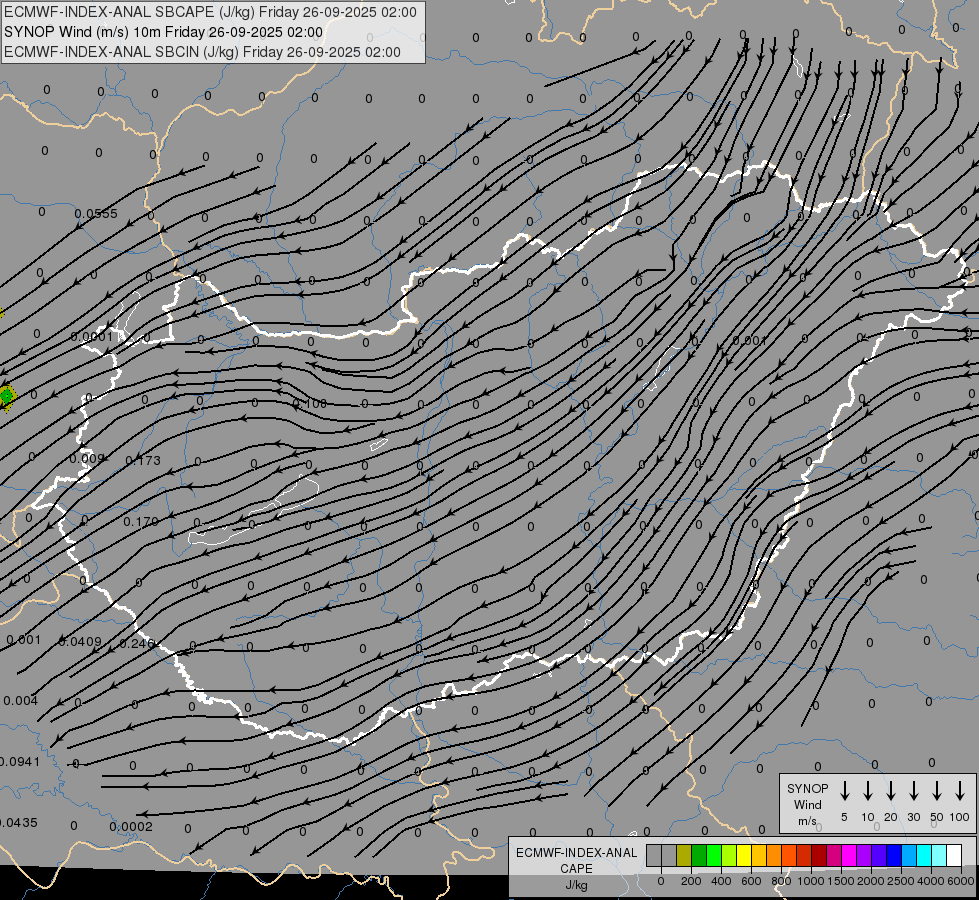Pick the bright yellow CAPE legend swatch
Screen dimensions: 979x900
click(744, 855)
